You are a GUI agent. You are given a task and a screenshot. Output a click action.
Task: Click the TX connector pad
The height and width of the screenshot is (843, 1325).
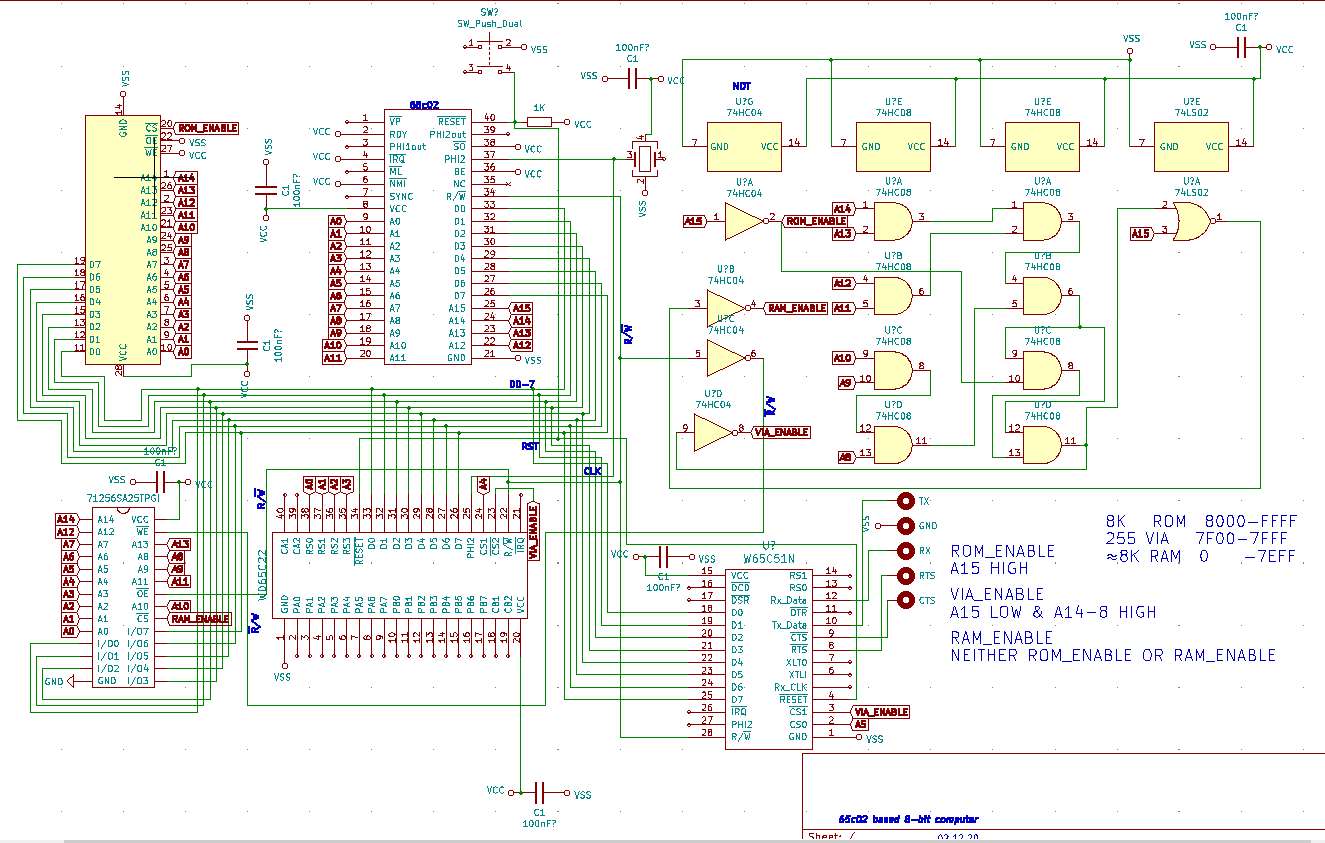click(906, 501)
